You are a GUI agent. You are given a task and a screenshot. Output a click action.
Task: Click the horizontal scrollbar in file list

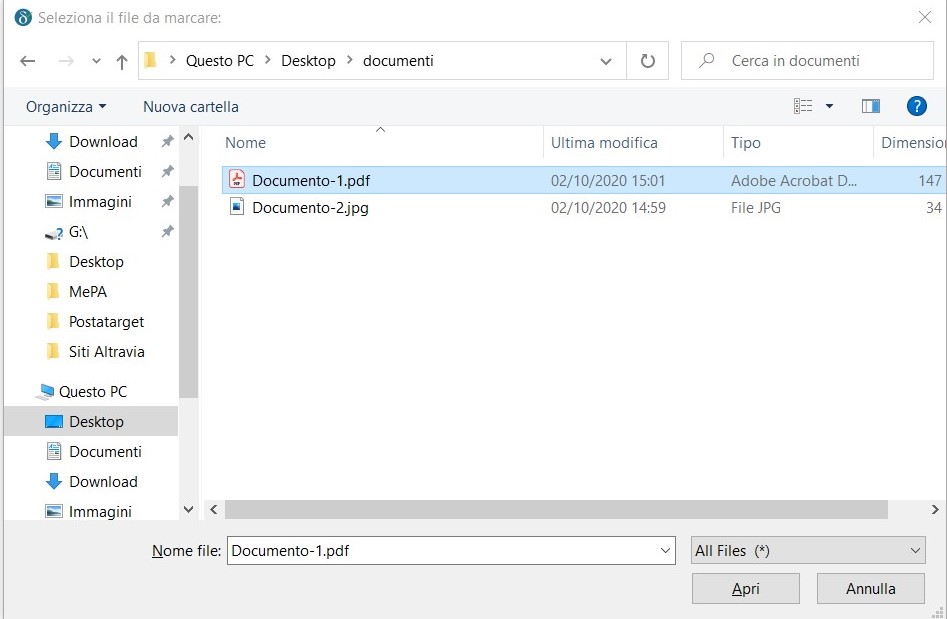[x=556, y=510]
